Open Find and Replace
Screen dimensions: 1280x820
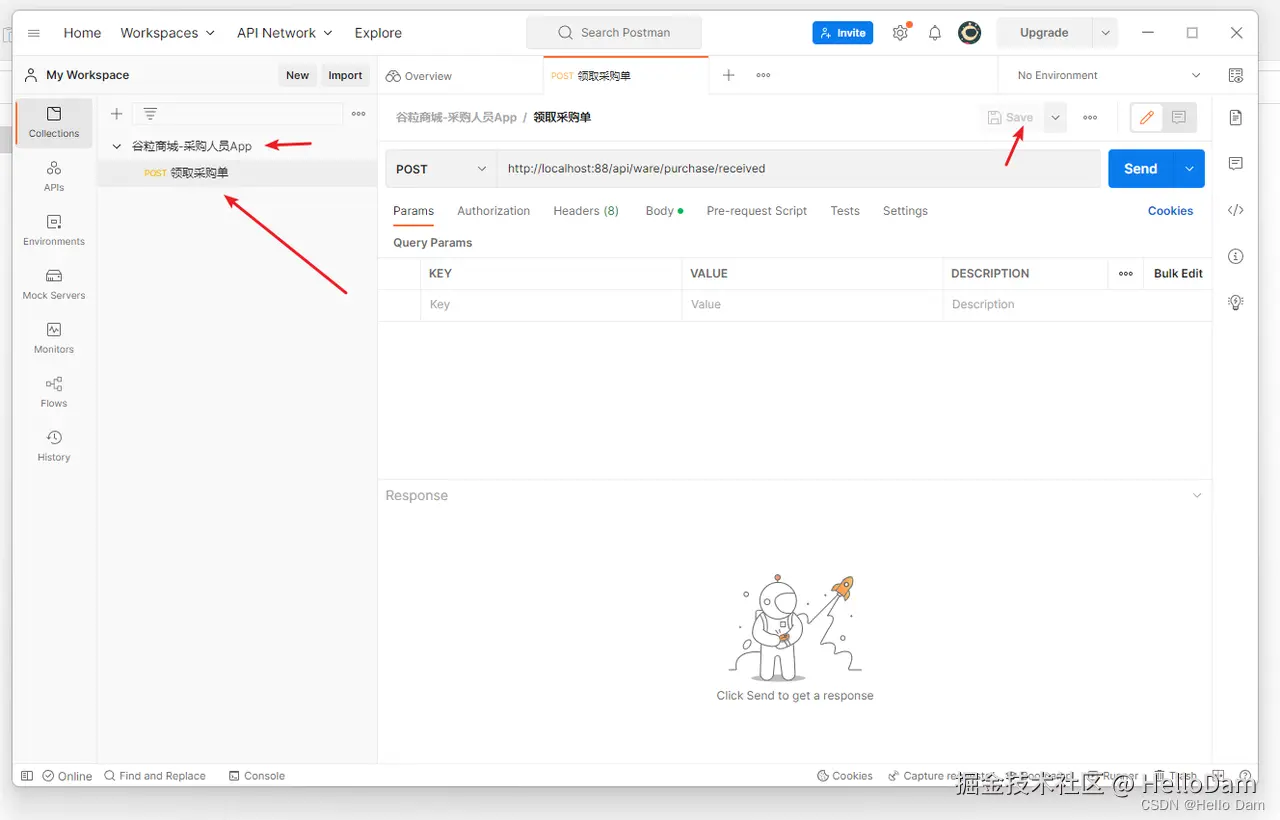coord(155,776)
